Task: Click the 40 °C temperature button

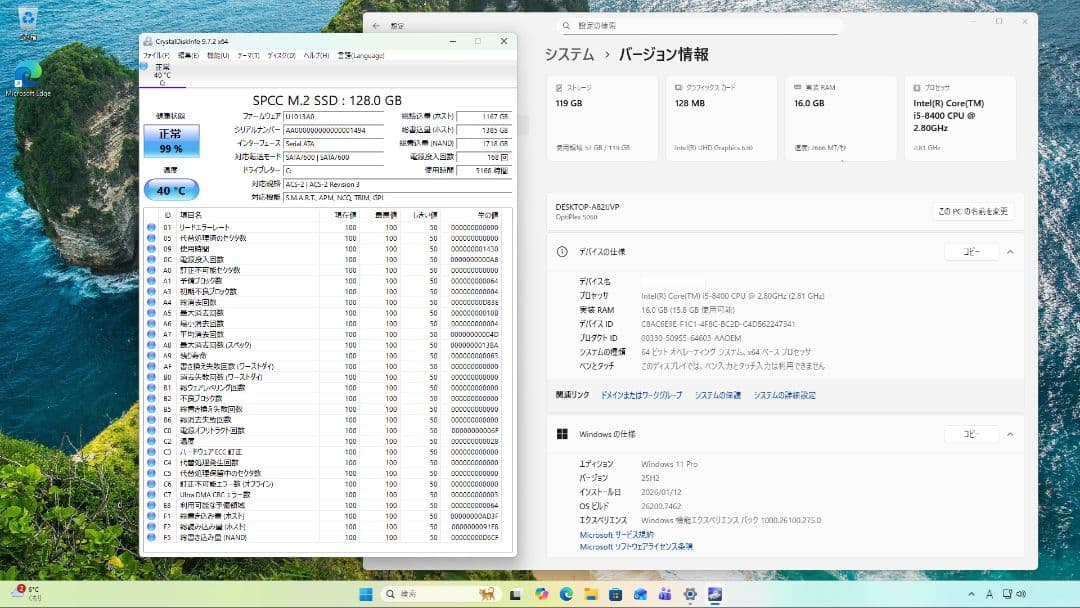Action: tap(172, 190)
